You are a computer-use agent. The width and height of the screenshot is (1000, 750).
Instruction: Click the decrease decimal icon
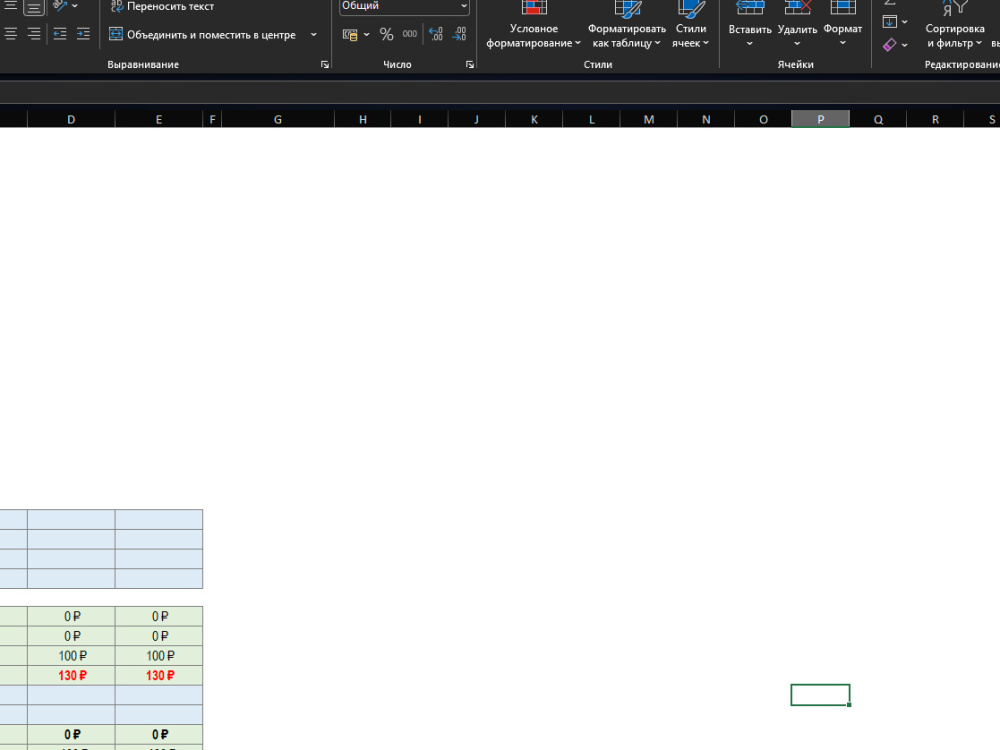(x=460, y=34)
